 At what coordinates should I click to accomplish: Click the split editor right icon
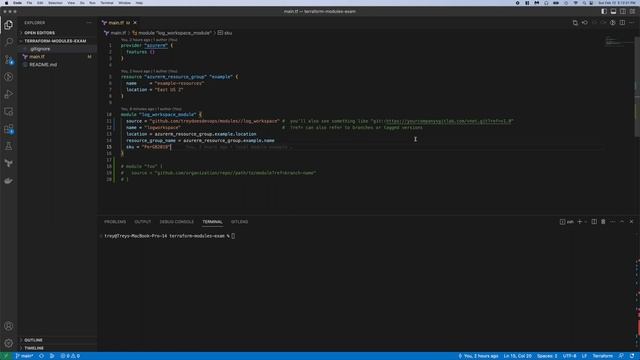(622, 23)
